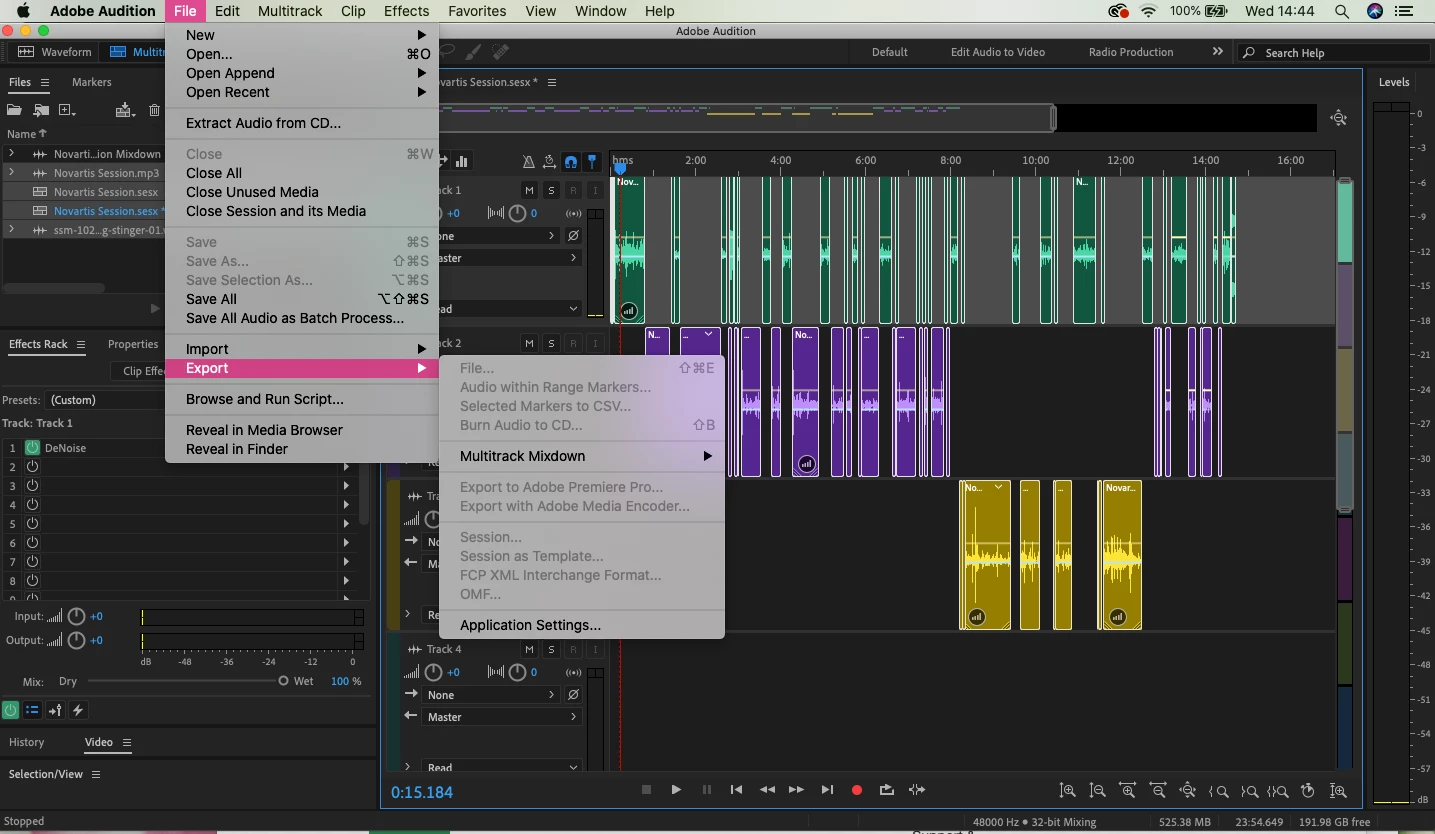Arm Track 4 for record with R
The image size is (1435, 834).
573,649
